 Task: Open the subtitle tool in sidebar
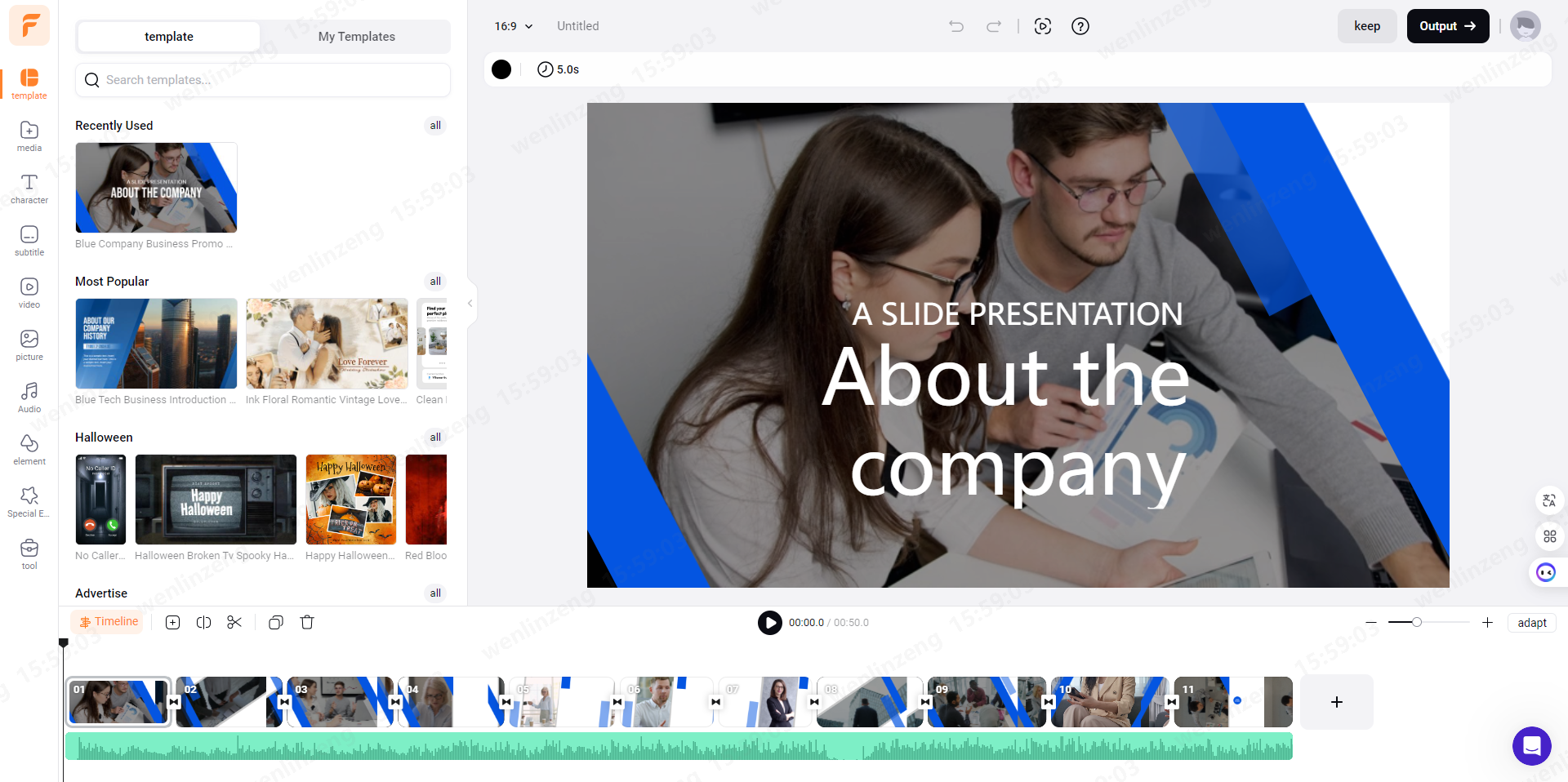tap(29, 241)
